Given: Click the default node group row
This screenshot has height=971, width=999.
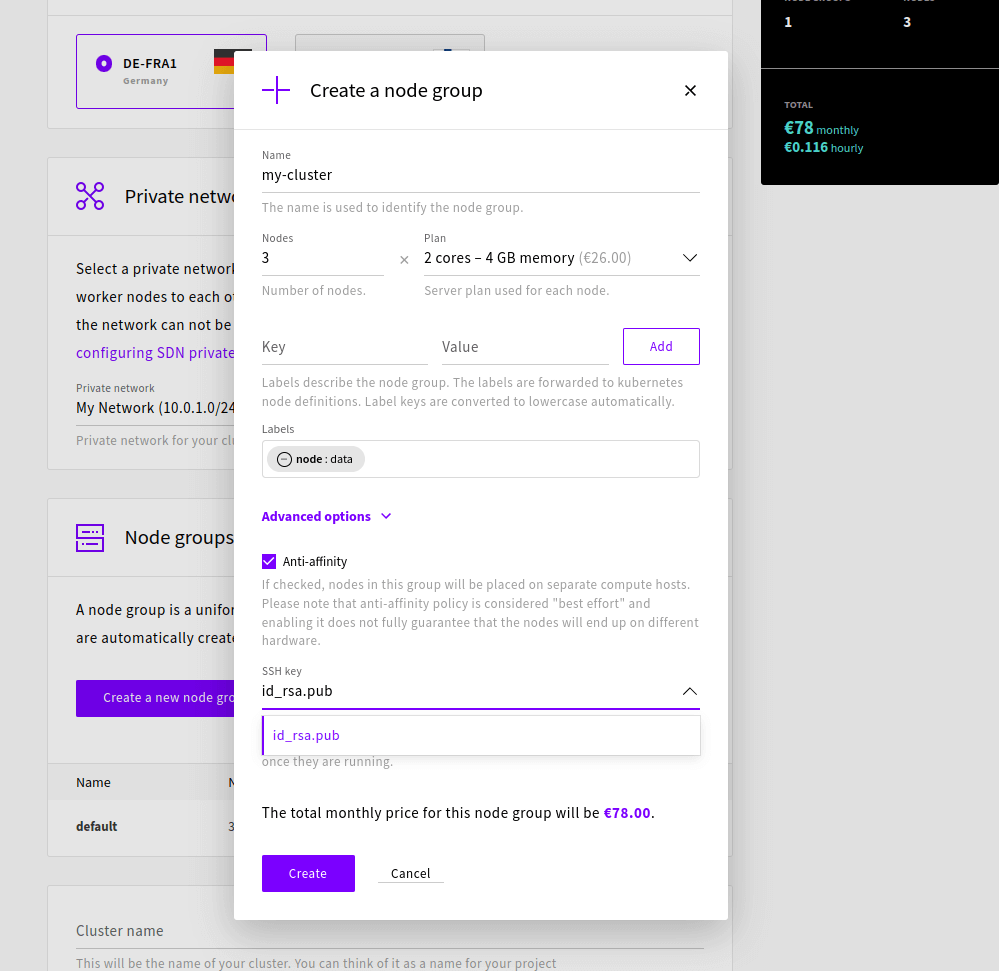Looking at the screenshot, I should [x=141, y=827].
